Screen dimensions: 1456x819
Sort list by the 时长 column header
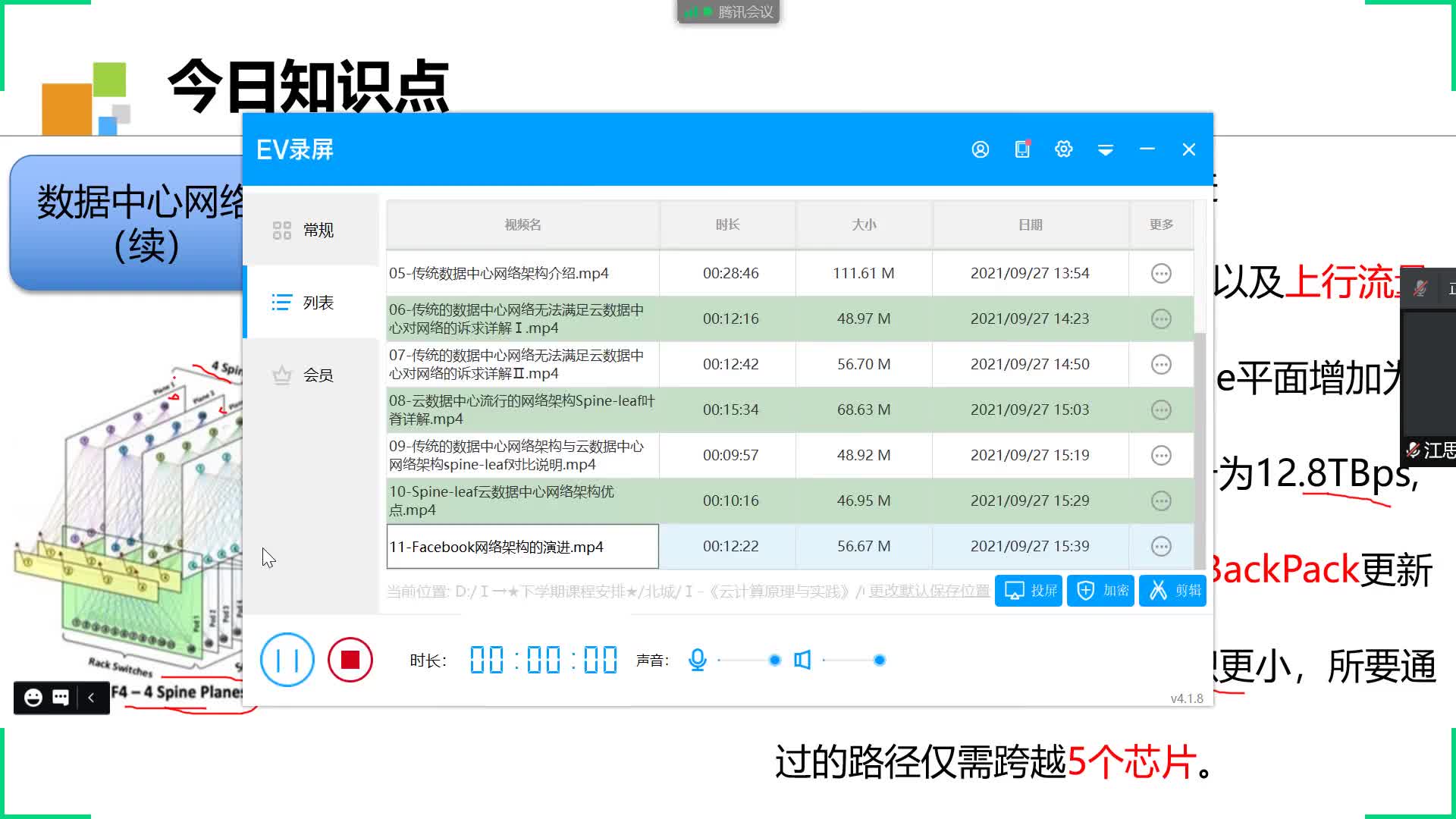point(727,224)
